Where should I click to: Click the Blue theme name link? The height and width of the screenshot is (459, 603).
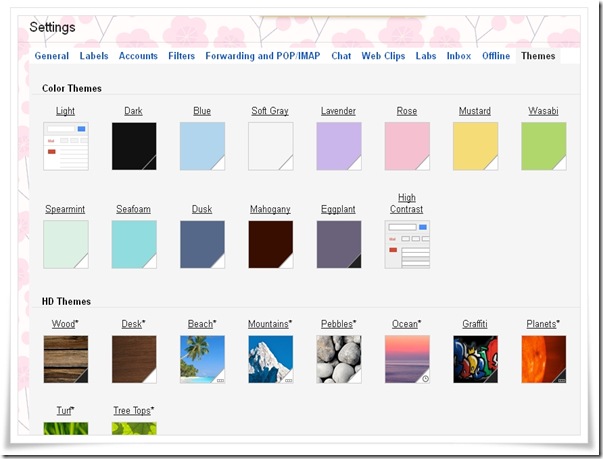[202, 111]
